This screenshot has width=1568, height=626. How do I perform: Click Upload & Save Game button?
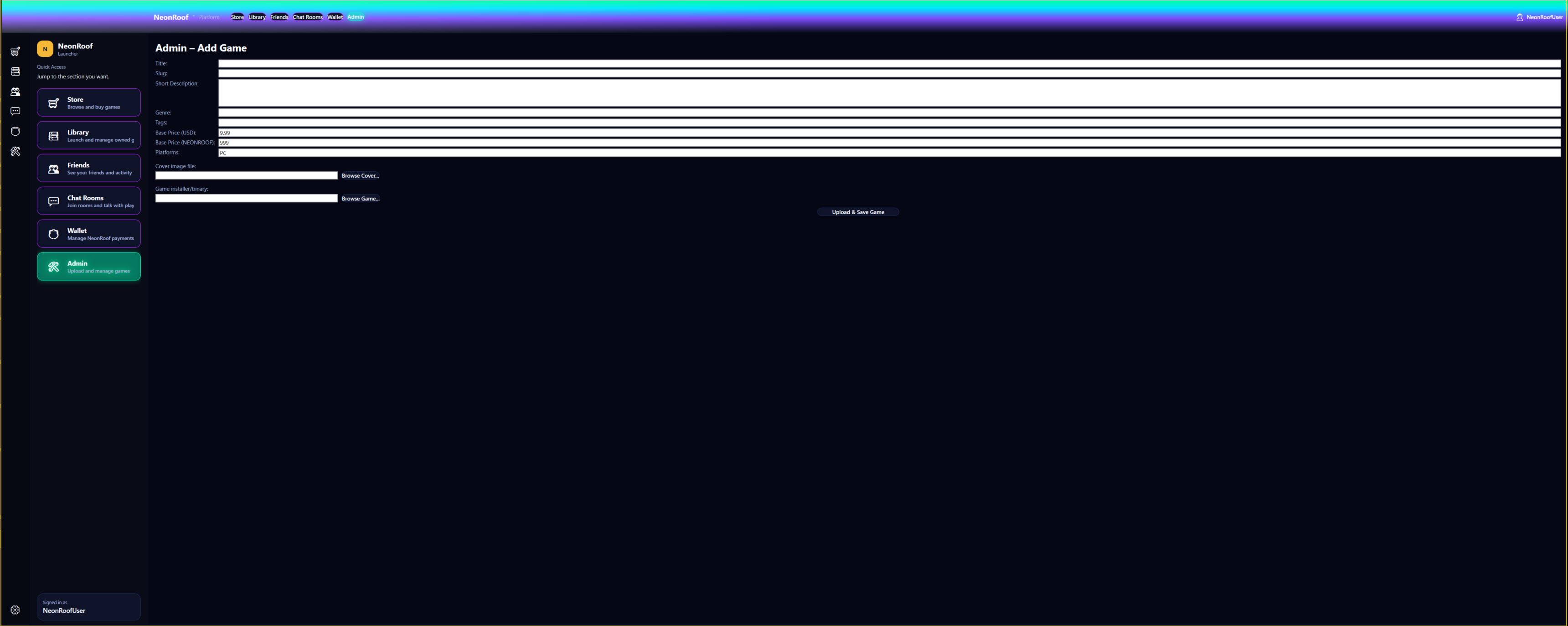(858, 212)
